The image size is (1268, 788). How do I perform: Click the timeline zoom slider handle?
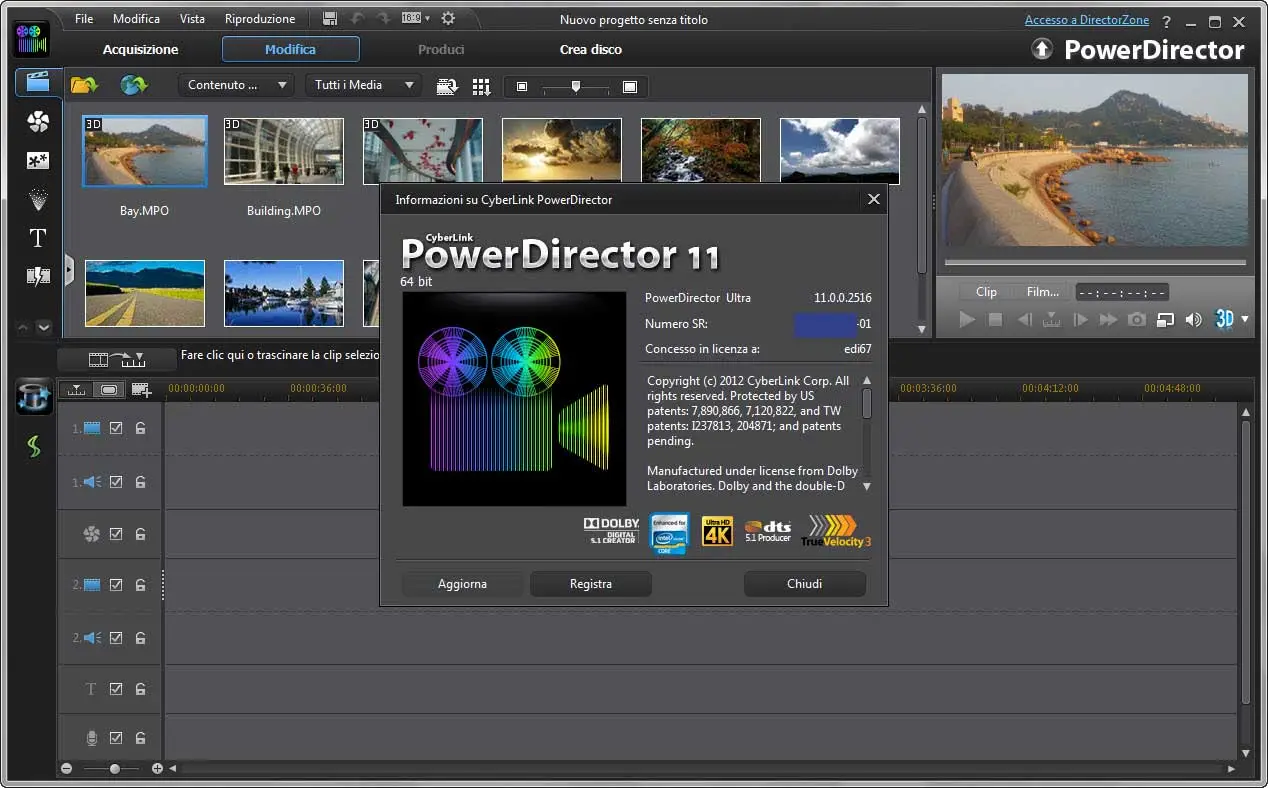point(115,769)
